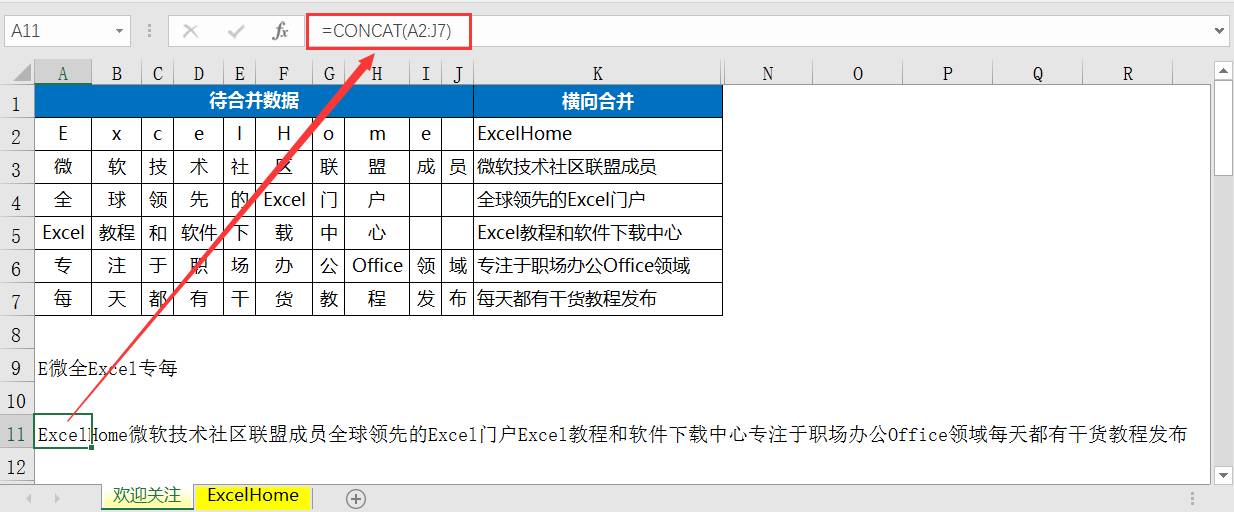Image resolution: width=1234 pixels, height=512 pixels.
Task: Select column N header
Action: (767, 74)
